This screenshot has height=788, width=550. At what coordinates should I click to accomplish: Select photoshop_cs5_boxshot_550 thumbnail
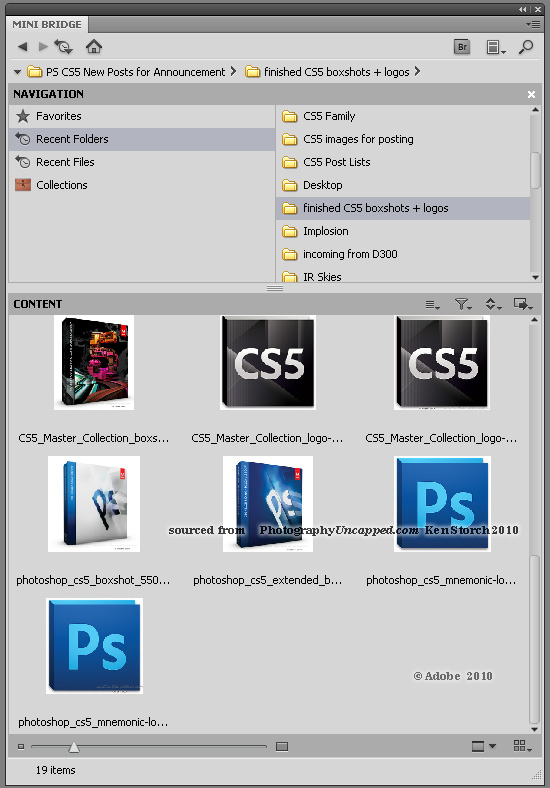(94, 504)
